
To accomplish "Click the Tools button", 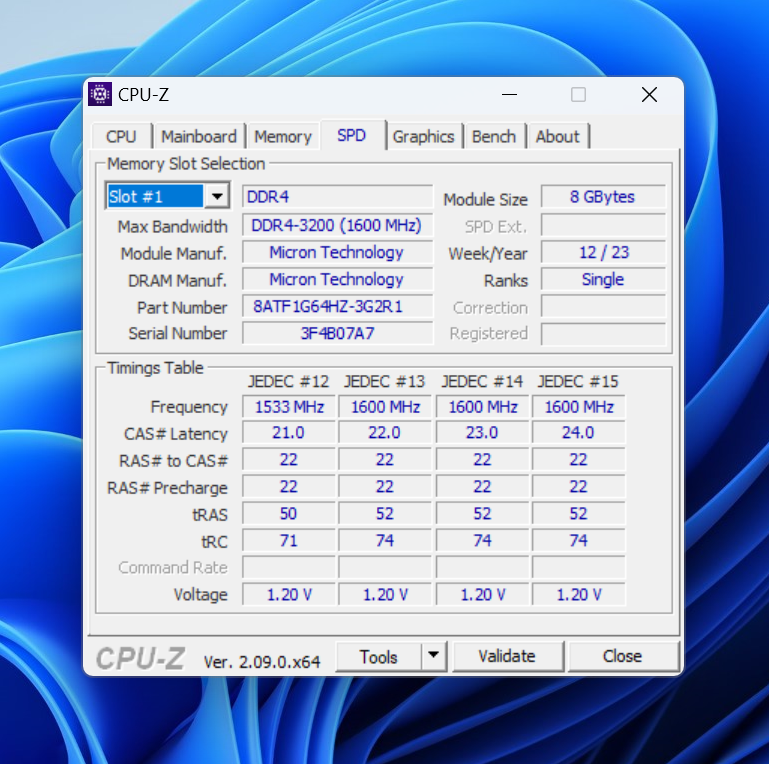I will click(x=378, y=657).
